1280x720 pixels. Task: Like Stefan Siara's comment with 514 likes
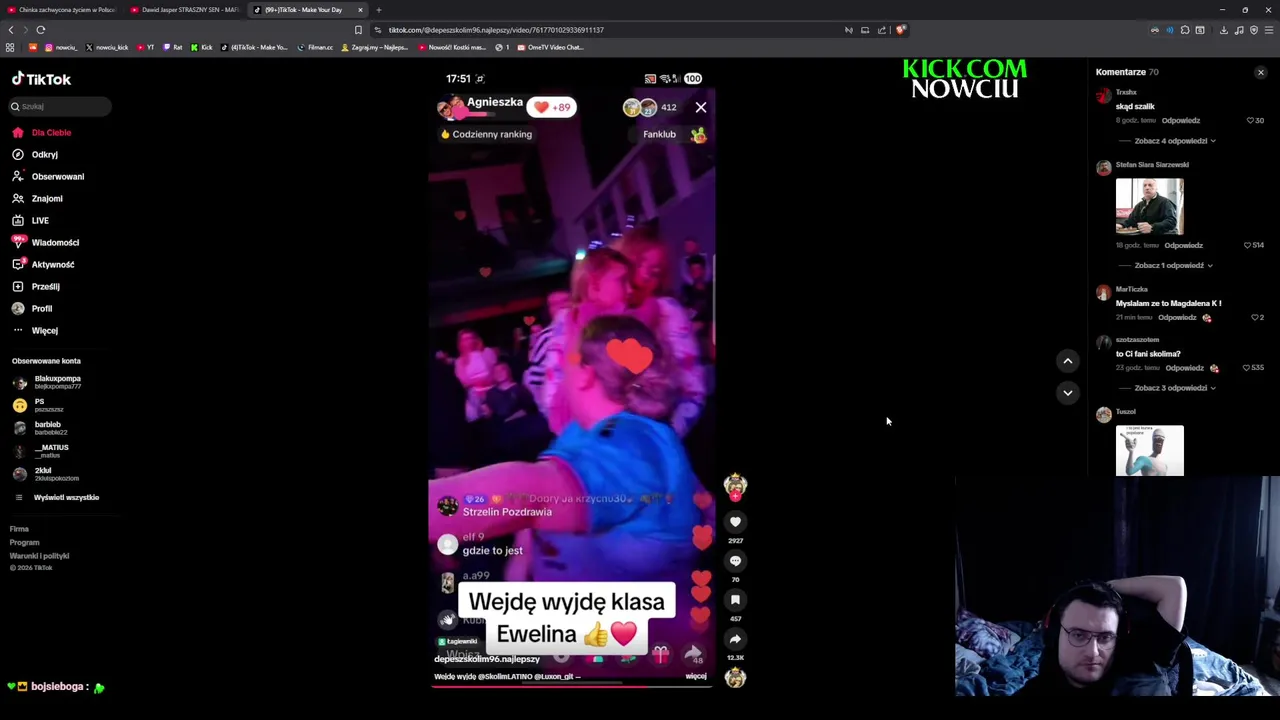click(x=1248, y=245)
